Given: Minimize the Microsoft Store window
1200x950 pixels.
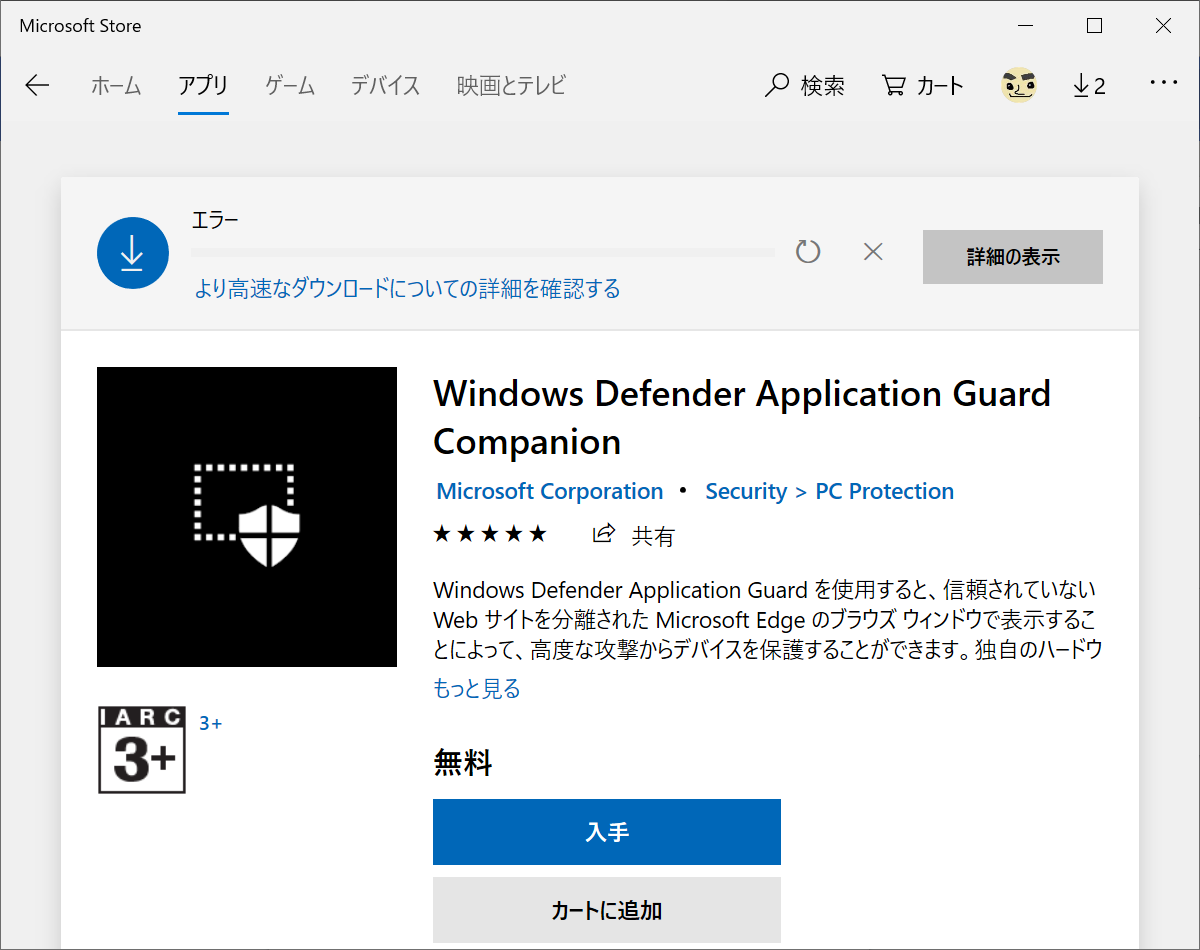Looking at the screenshot, I should [1026, 26].
